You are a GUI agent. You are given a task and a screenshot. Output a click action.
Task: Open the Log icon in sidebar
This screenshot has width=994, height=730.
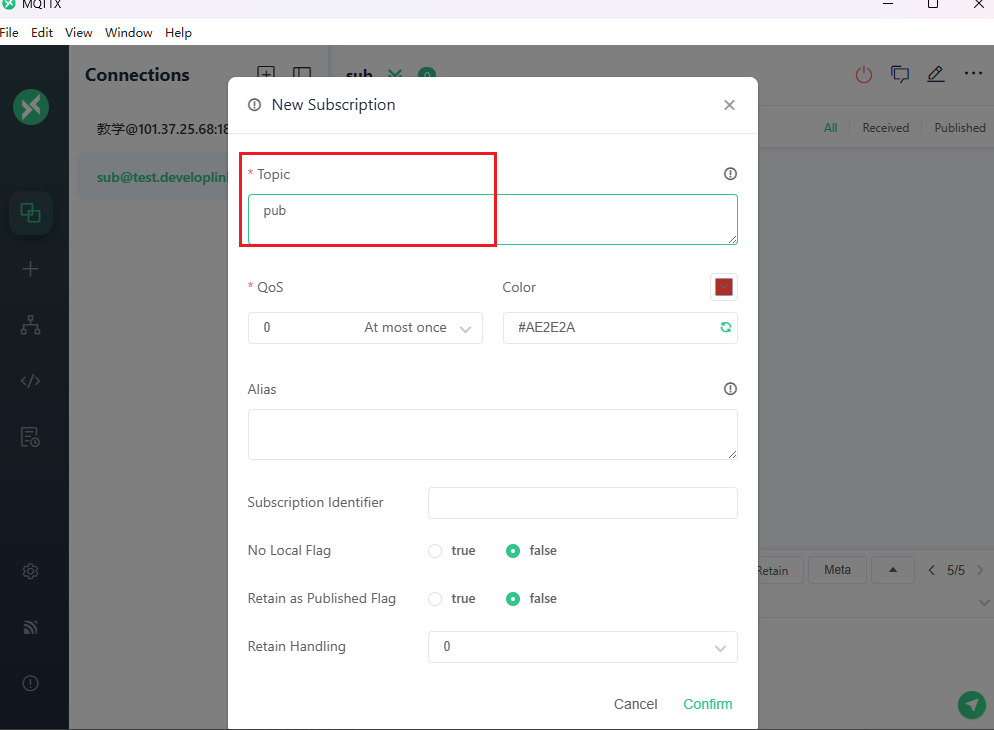pyautogui.click(x=31, y=437)
